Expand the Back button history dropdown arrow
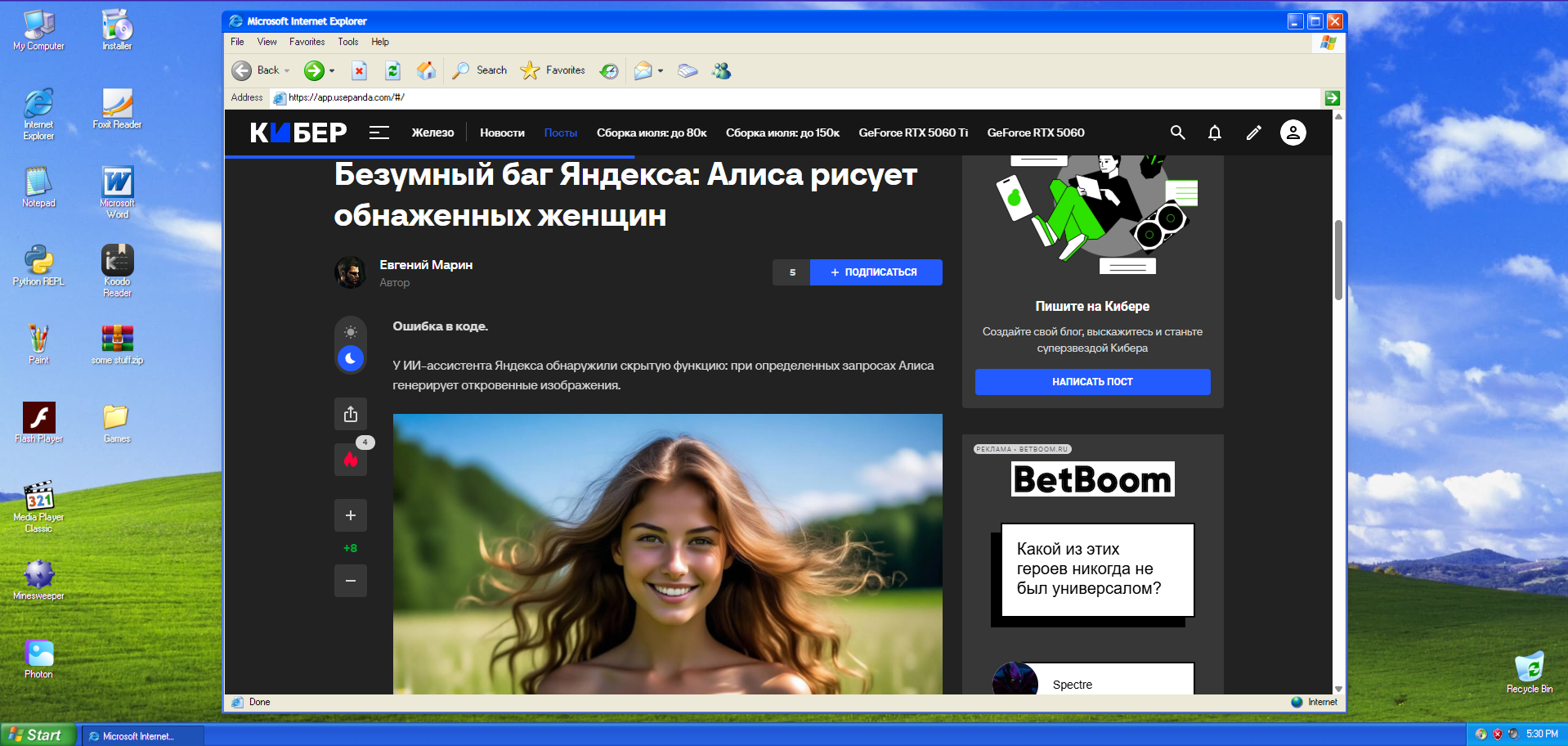This screenshot has height=746, width=1568. tap(287, 71)
